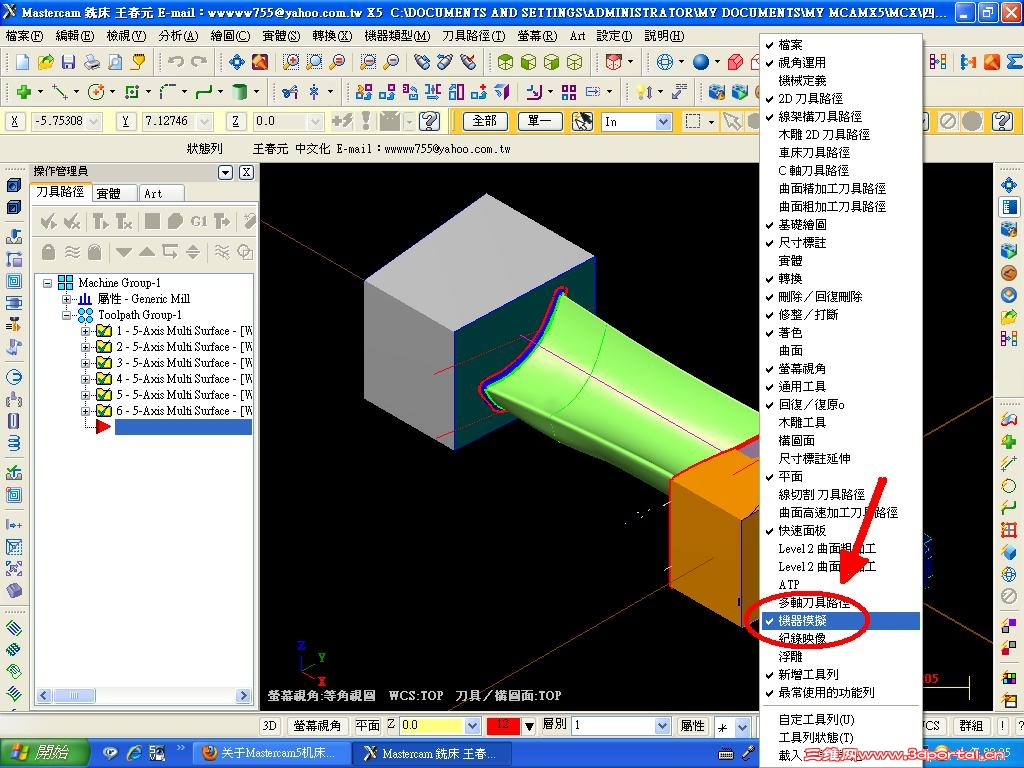The image size is (1024, 768).
Task: Click the Repaint screen icon
Action: coord(260,62)
